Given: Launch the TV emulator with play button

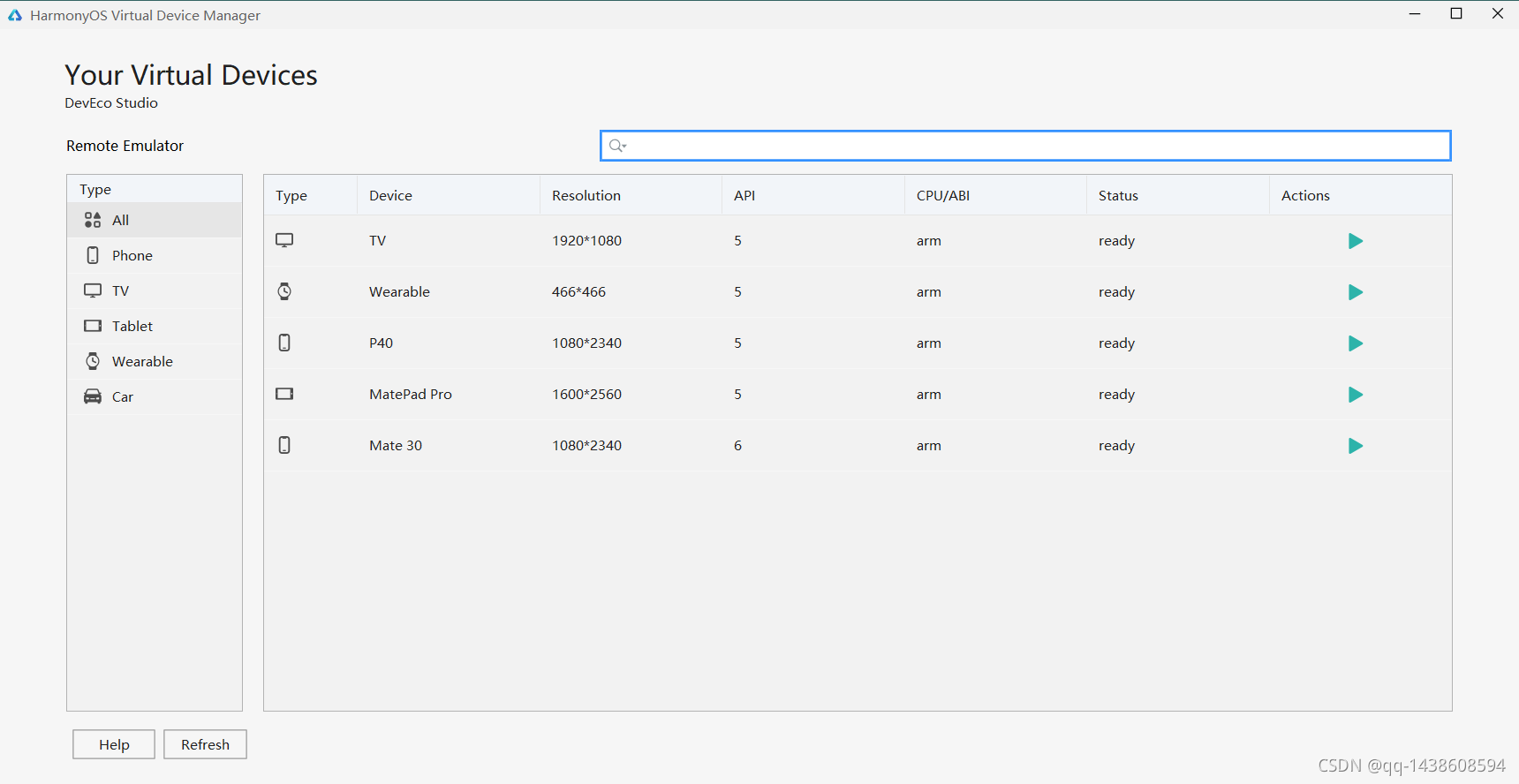Looking at the screenshot, I should click(1356, 241).
